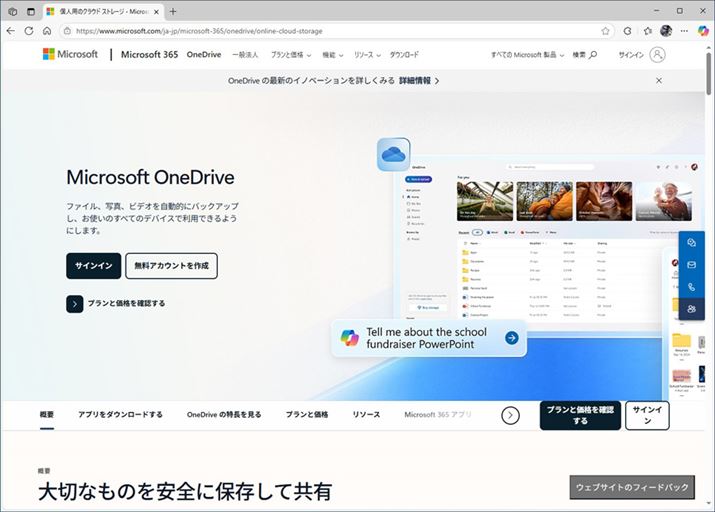This screenshot has width=715, height=512.
Task: Click sticky プランと価格を確認する button
Action: click(580, 415)
